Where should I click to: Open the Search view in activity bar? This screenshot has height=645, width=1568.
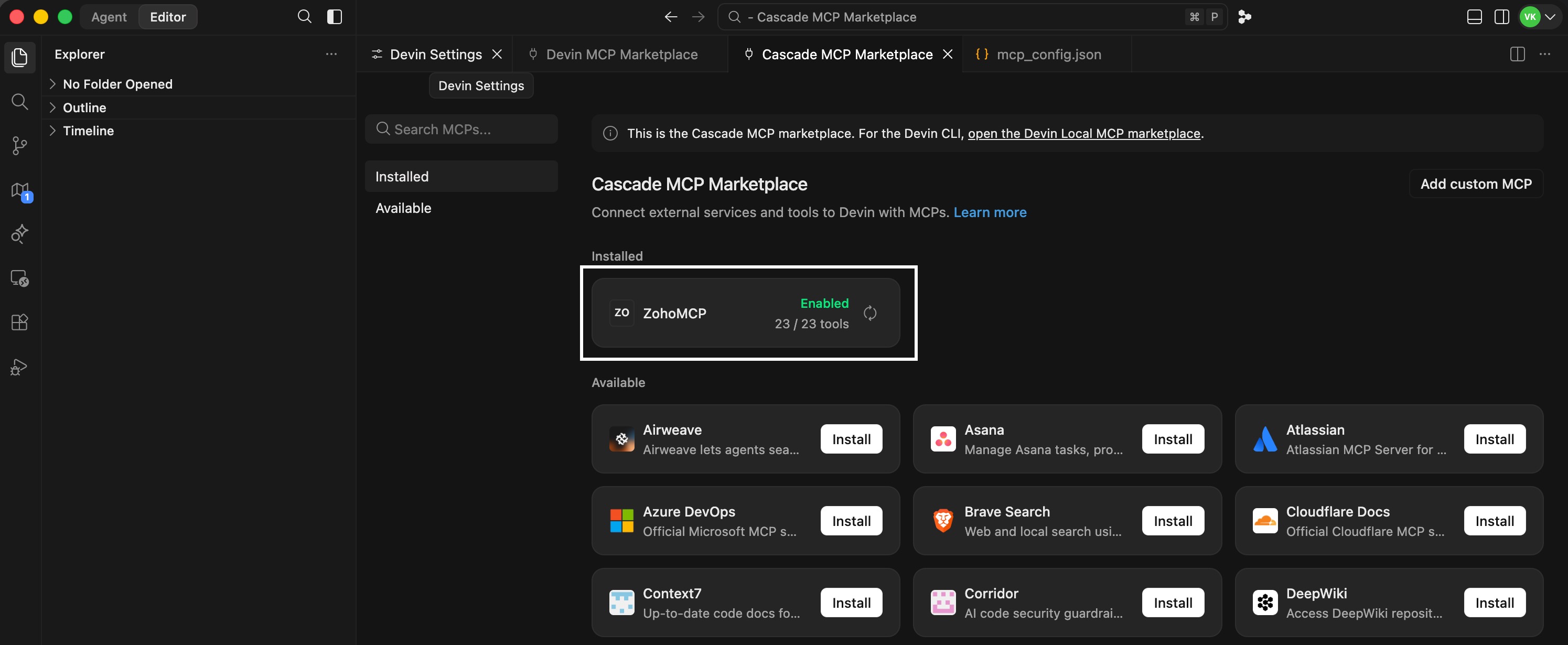(19, 102)
